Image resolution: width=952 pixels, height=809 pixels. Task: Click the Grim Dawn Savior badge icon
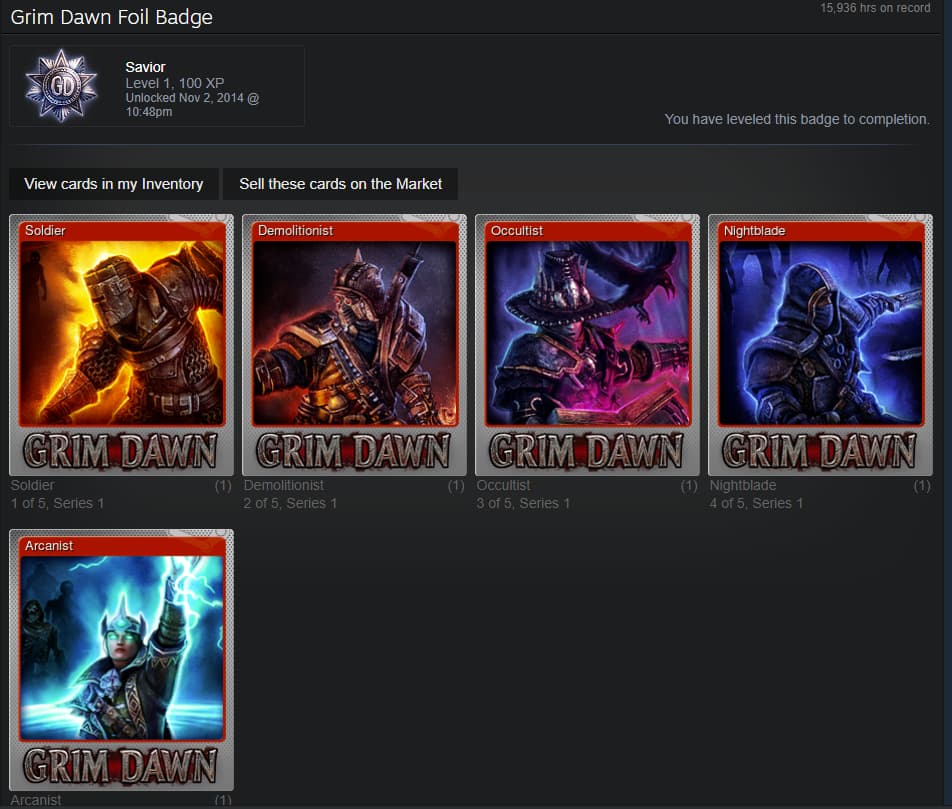tap(62, 85)
